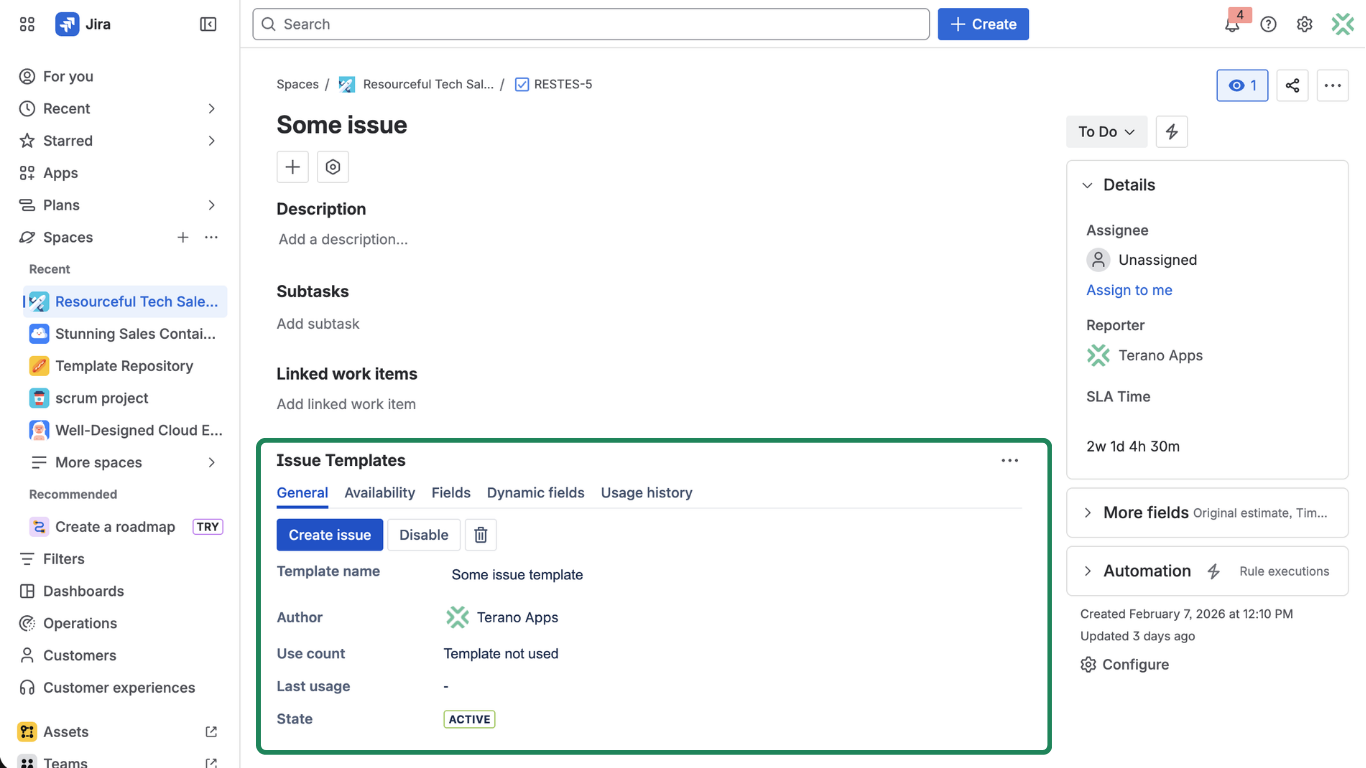Screen dimensions: 1366x768
Task: Disable the issue template
Action: 423,535
